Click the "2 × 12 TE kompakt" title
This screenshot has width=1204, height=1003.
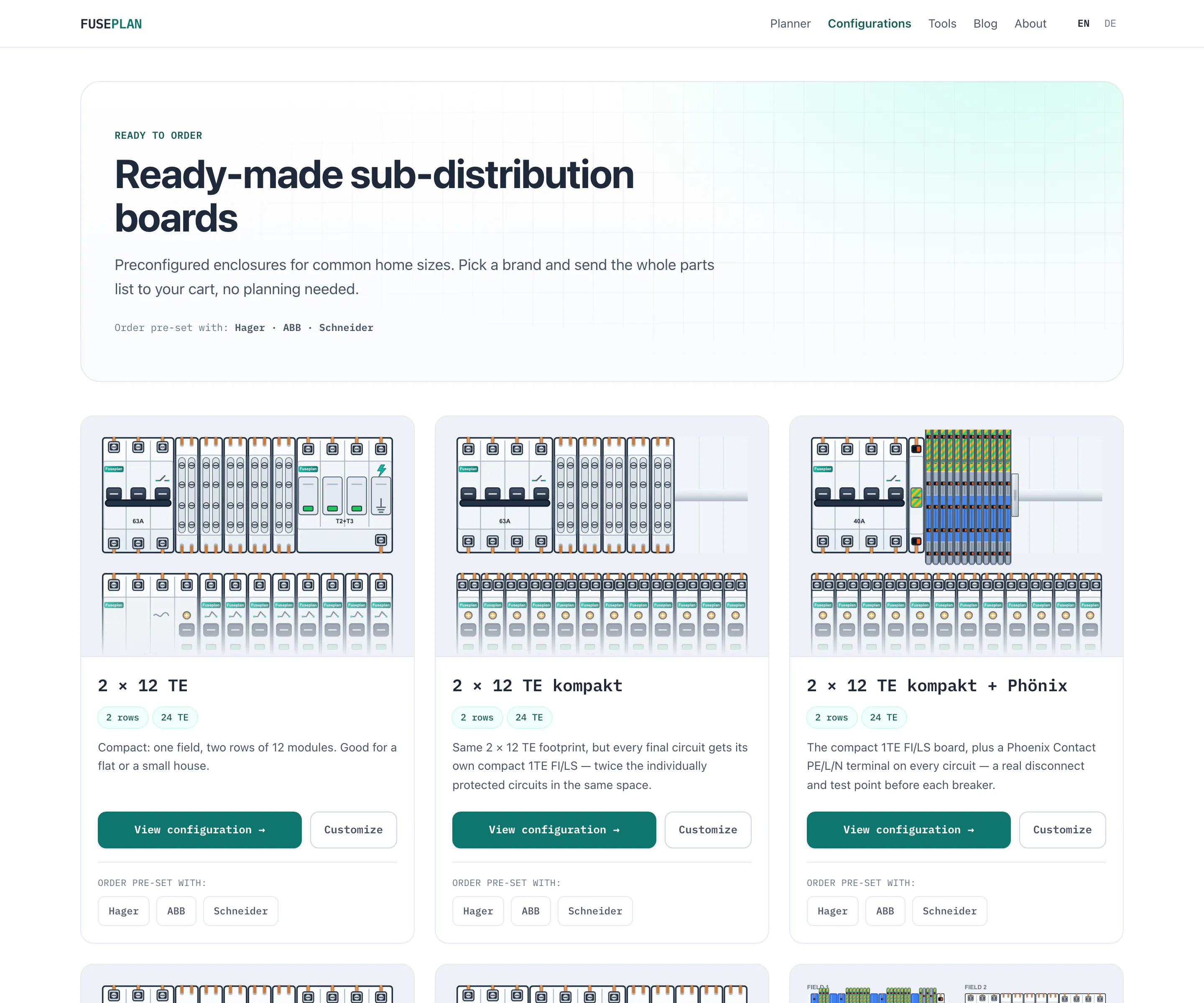coord(537,685)
